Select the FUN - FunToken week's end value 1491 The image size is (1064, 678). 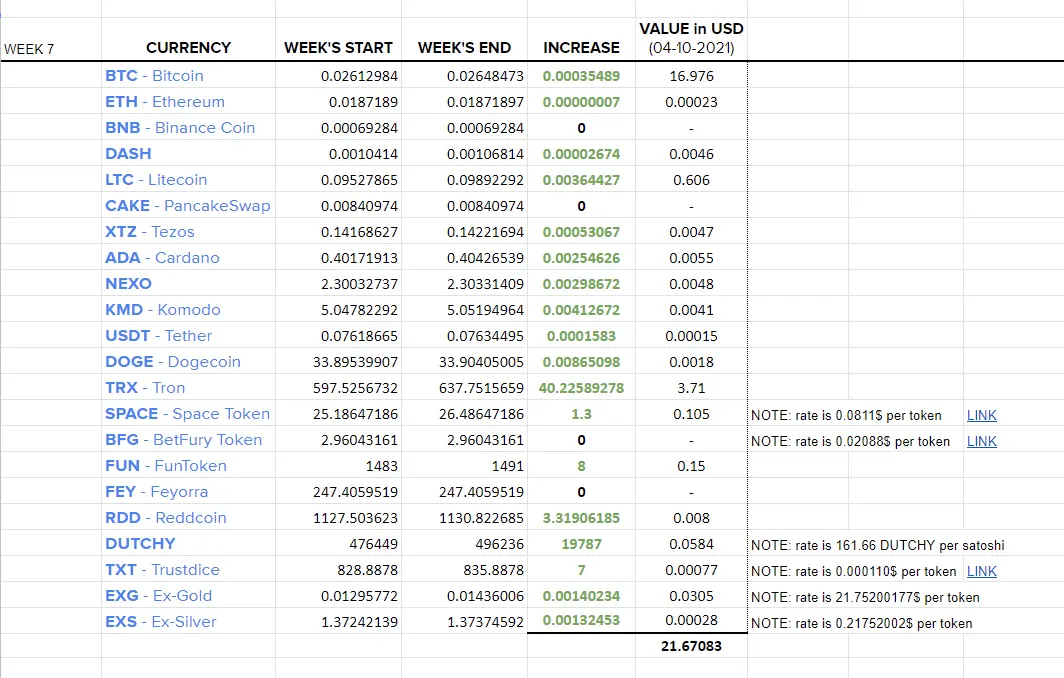click(464, 466)
